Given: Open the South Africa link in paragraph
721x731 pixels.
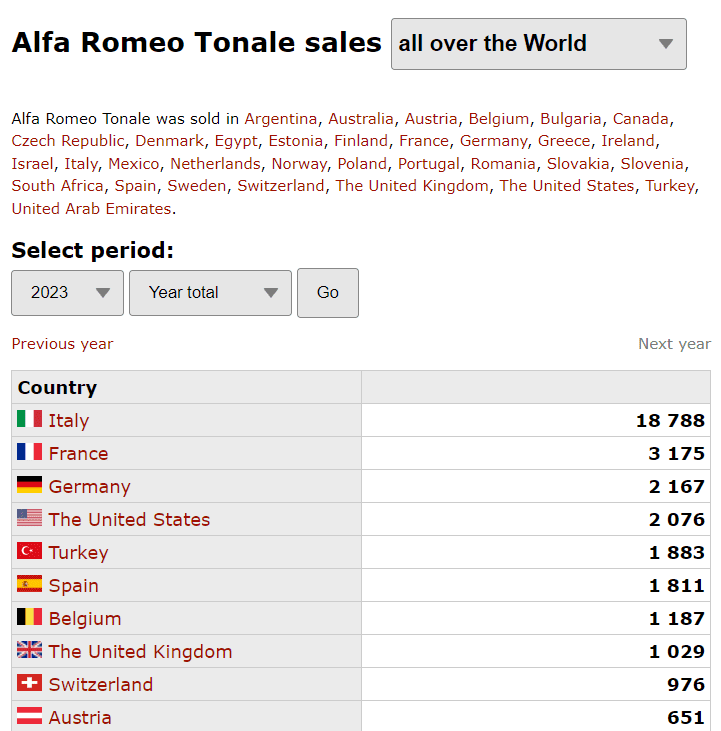Looking at the screenshot, I should pyautogui.click(x=58, y=186).
